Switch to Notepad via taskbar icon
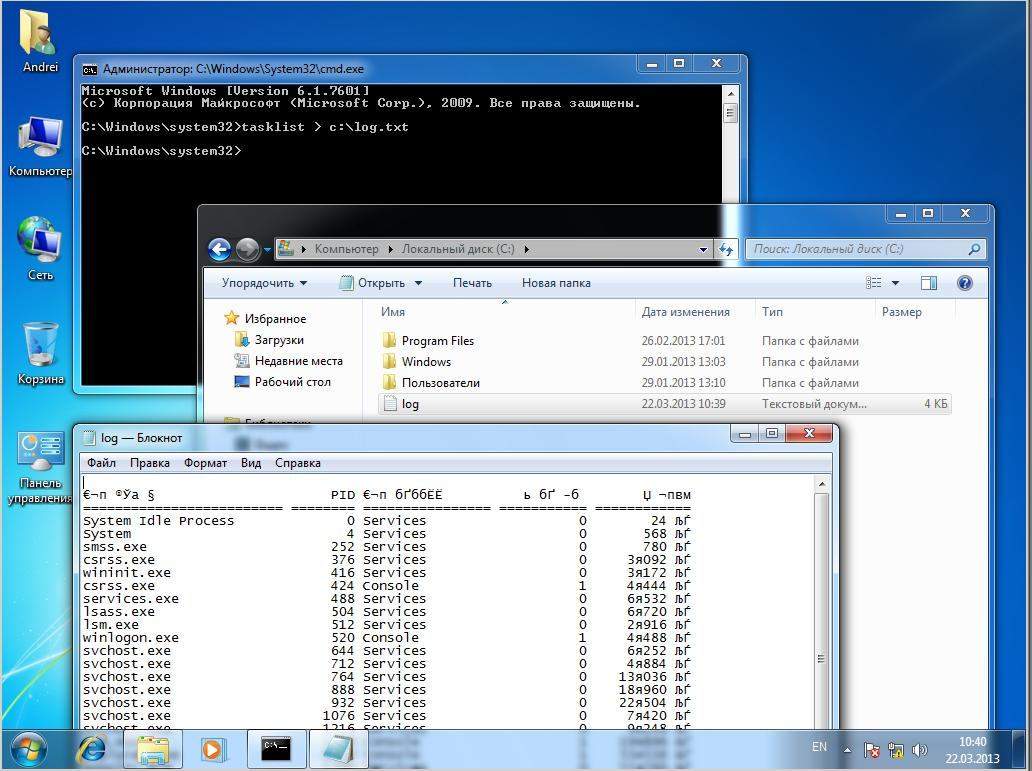The image size is (1032, 771). pos(338,749)
